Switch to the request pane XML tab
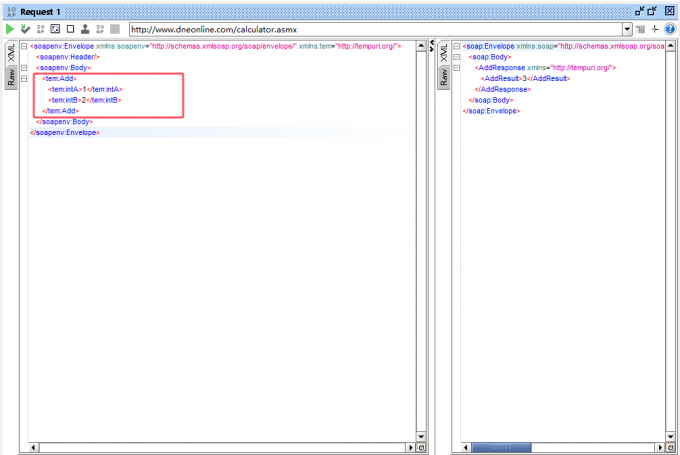The image size is (680, 455). click(11, 53)
